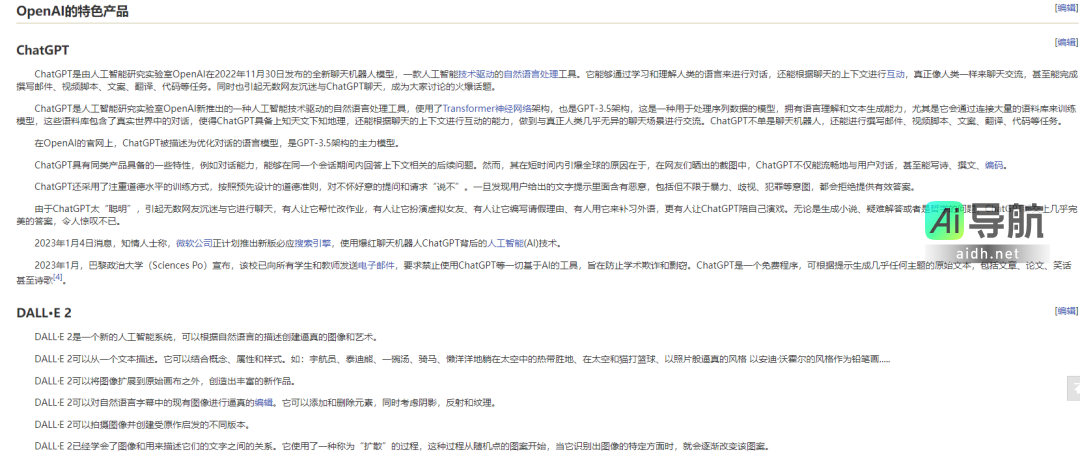Click the inline 编辑 link in DALL·E 2 paragraph
Screen dimensions: 1080x465
[264, 403]
